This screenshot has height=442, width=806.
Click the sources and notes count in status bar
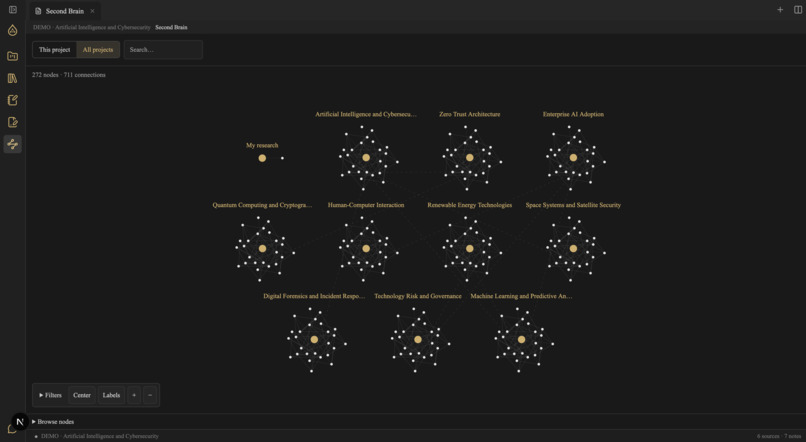click(779, 436)
